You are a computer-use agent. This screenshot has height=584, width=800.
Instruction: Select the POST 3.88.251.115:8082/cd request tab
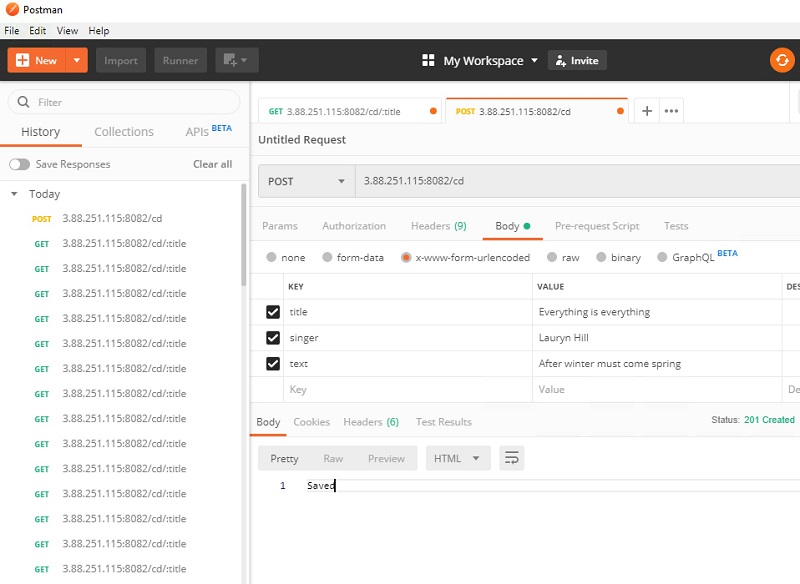(x=537, y=111)
